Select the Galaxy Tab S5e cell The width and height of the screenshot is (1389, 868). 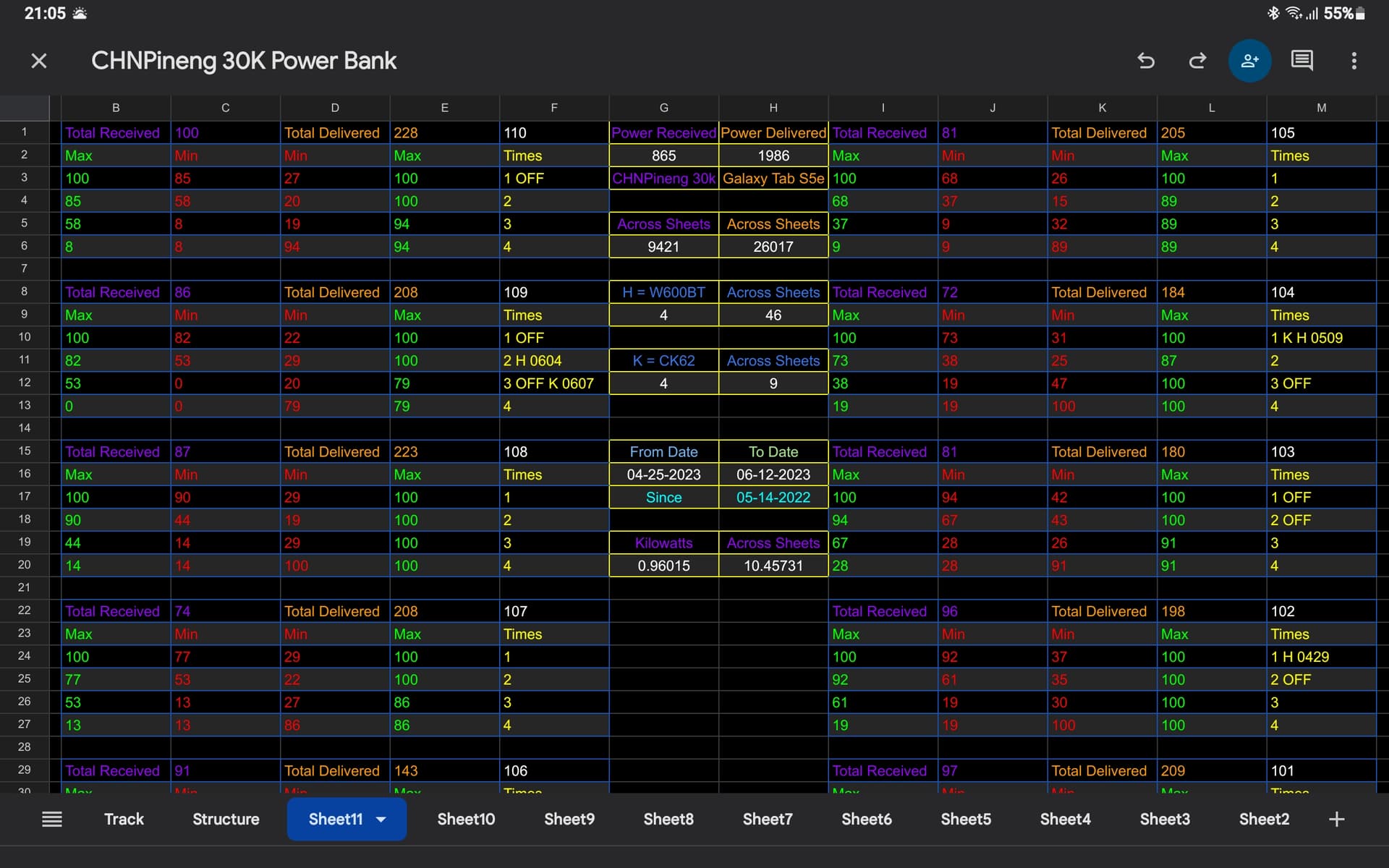click(773, 179)
